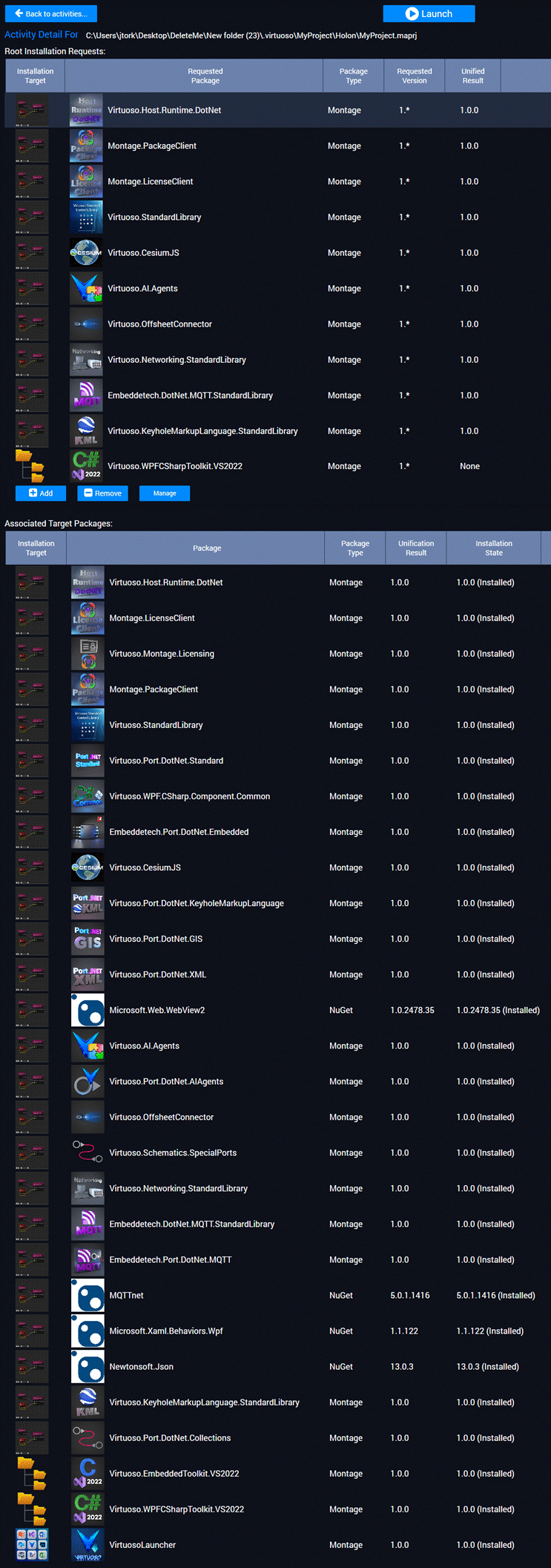Select the NuGet type cell for Microsoft.Web.WebView2
The image size is (551, 1568).
coord(341,1010)
